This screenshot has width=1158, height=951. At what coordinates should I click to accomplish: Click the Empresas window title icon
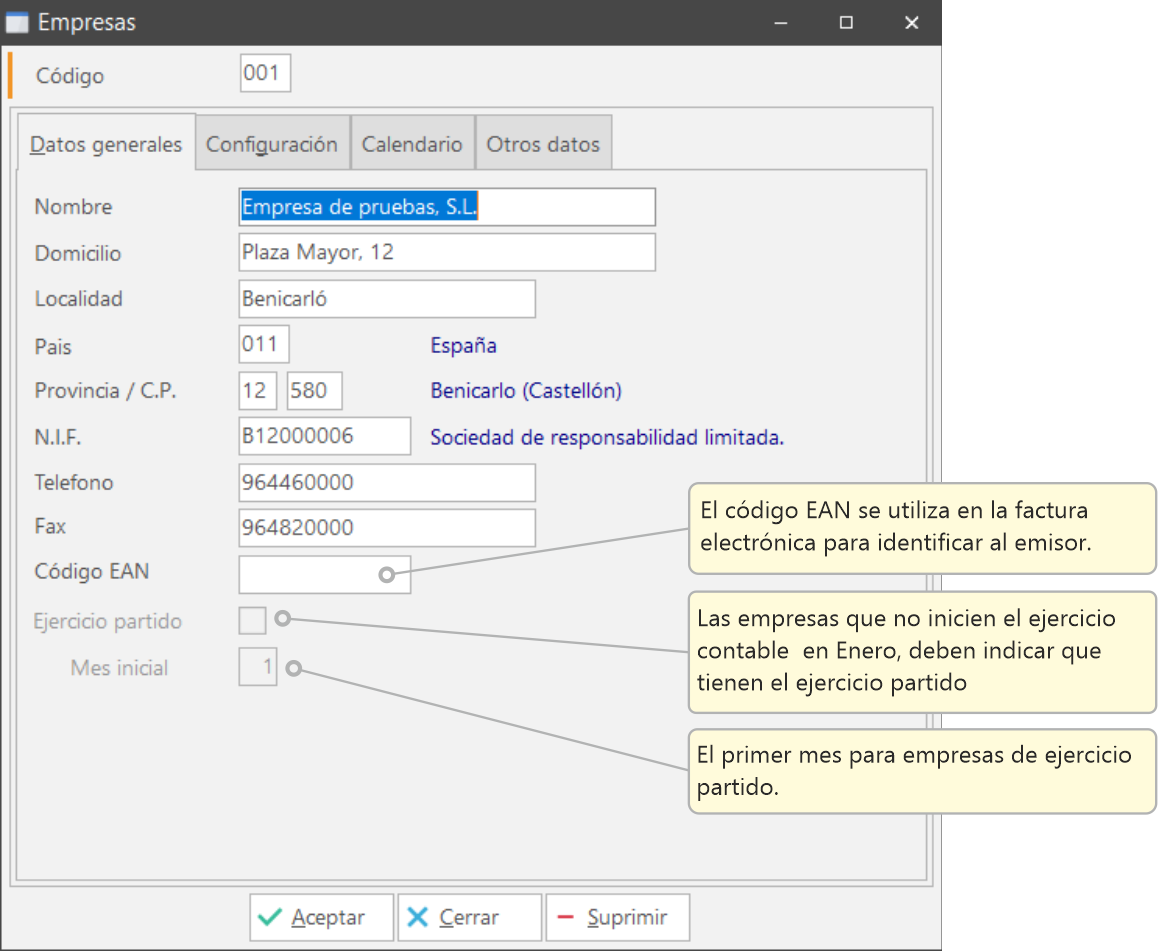coord(17,22)
